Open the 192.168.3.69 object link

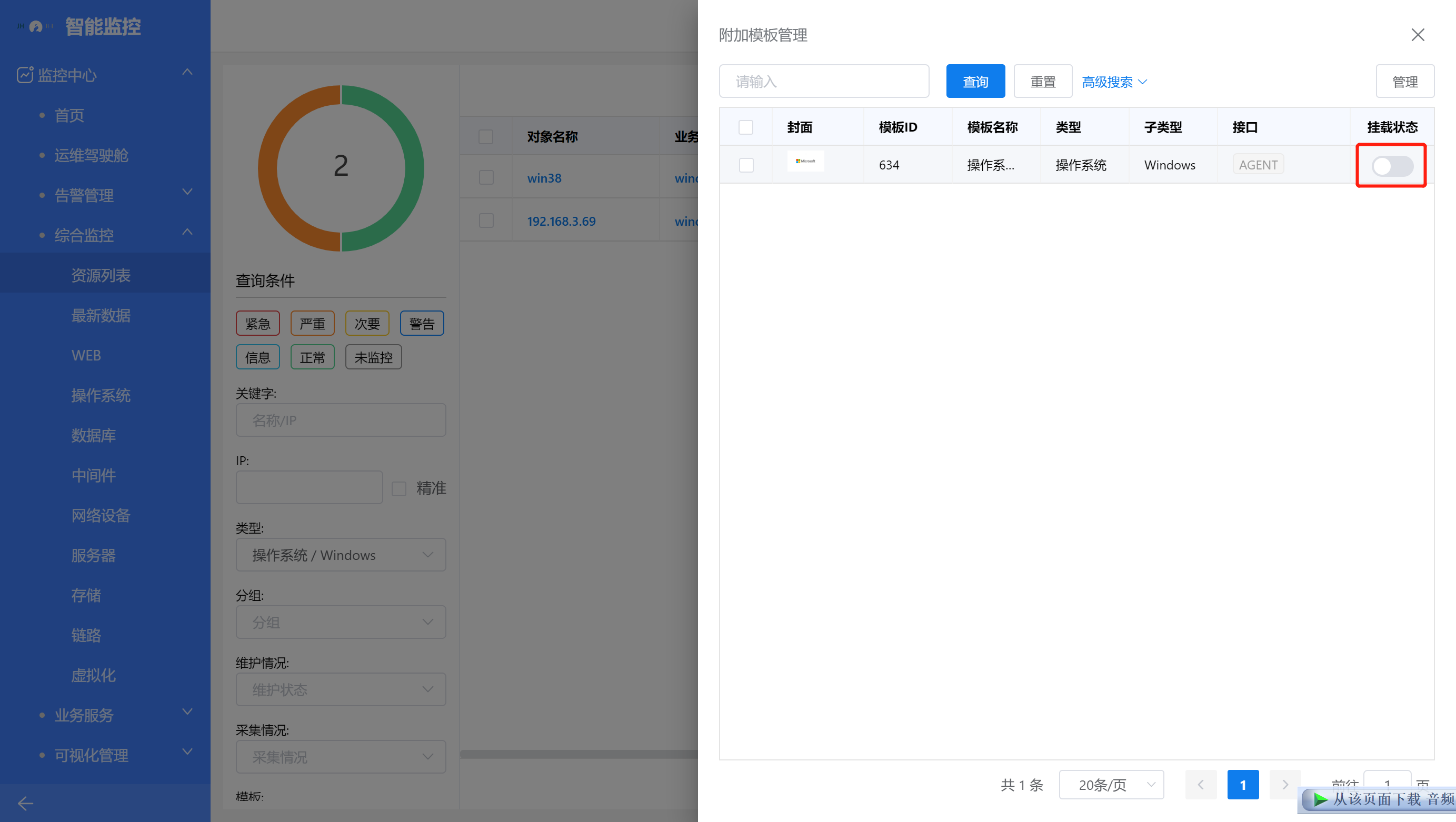[561, 221]
